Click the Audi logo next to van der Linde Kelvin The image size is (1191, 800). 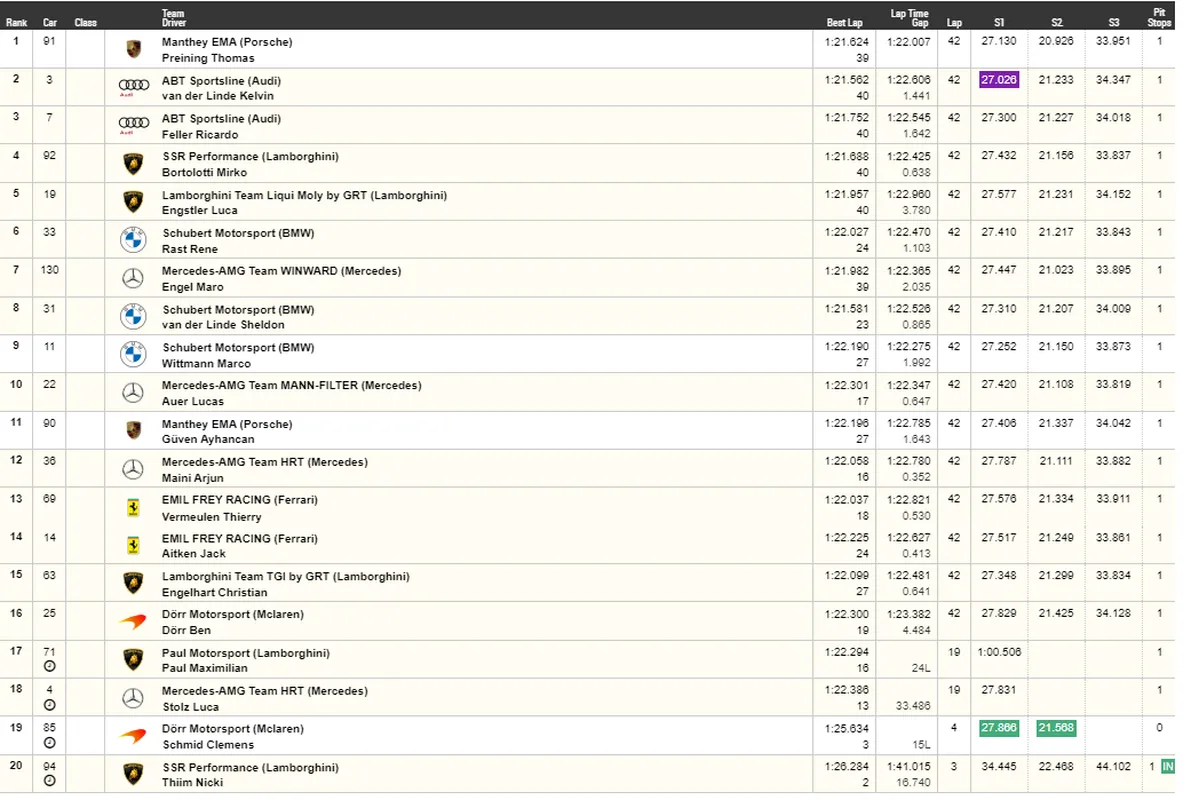click(133, 87)
